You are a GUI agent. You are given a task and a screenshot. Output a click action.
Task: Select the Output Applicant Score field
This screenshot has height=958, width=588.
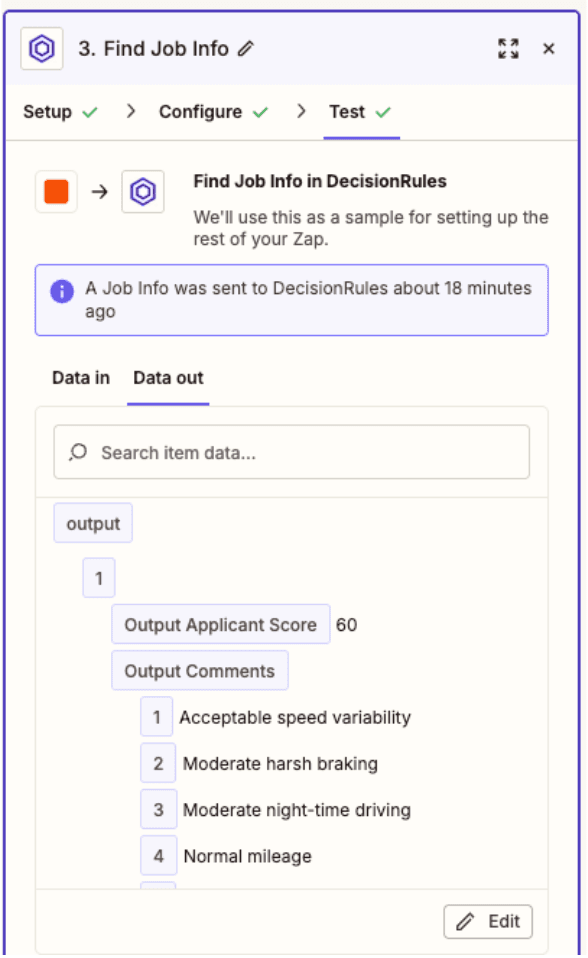221,624
